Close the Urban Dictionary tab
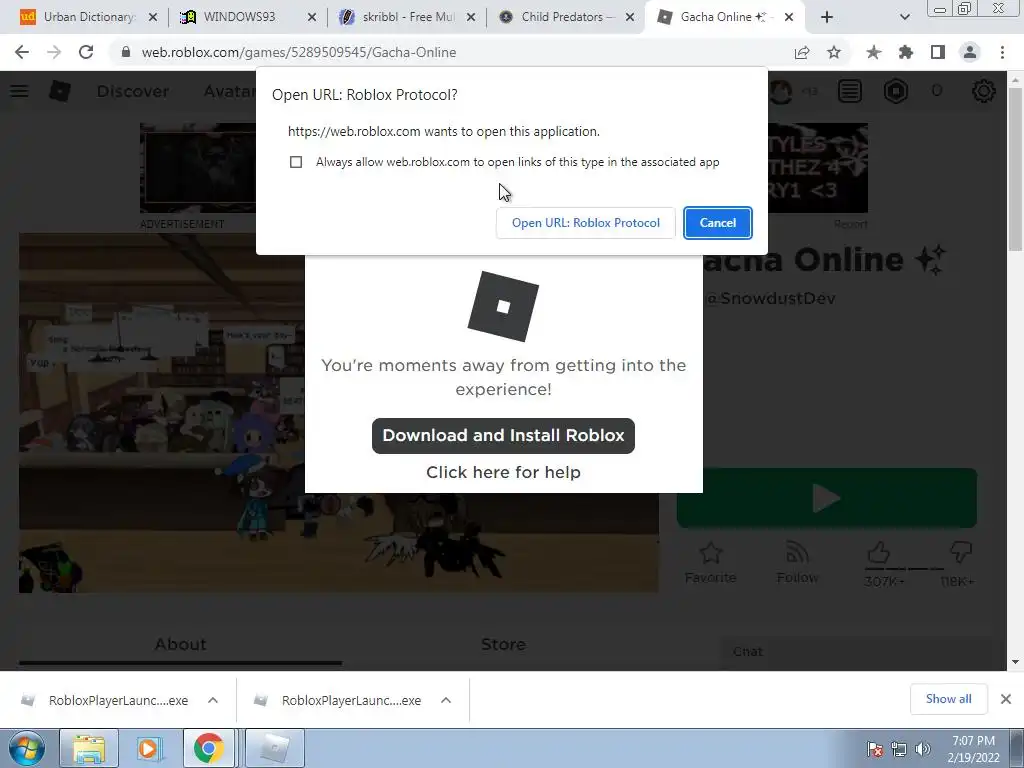Viewport: 1024px width, 768px height. [153, 17]
